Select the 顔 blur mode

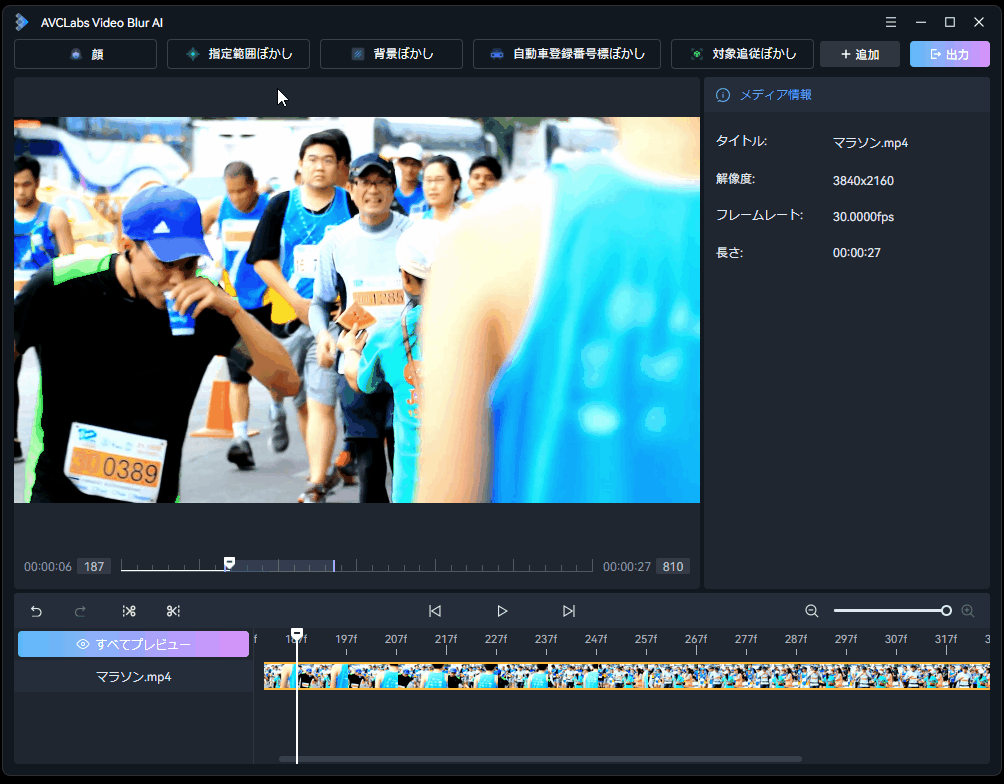86,54
